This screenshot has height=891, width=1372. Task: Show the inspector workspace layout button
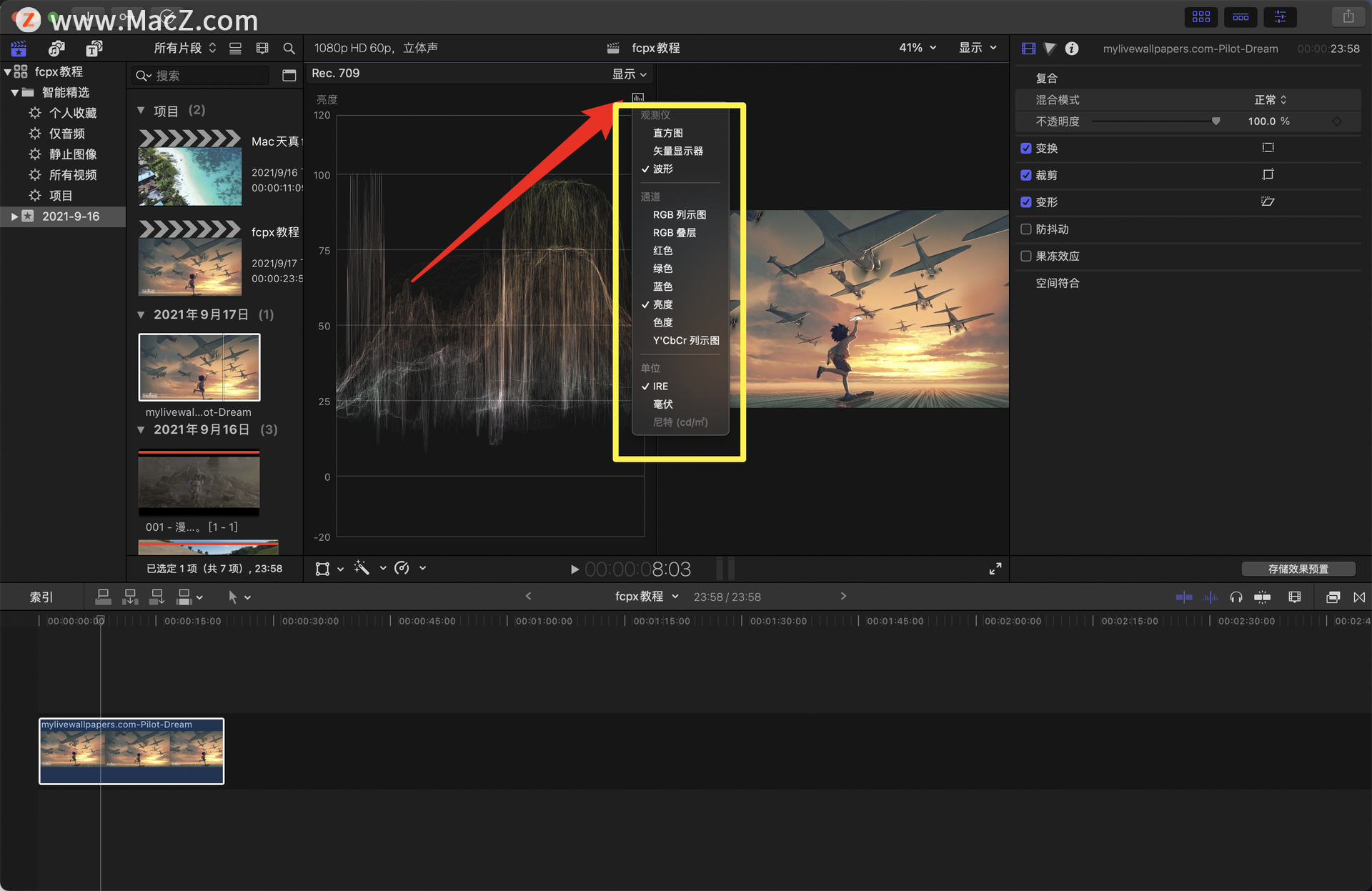[1280, 16]
